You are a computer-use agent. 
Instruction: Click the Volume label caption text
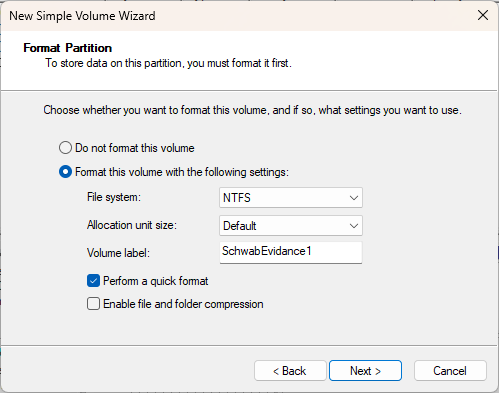point(118,253)
